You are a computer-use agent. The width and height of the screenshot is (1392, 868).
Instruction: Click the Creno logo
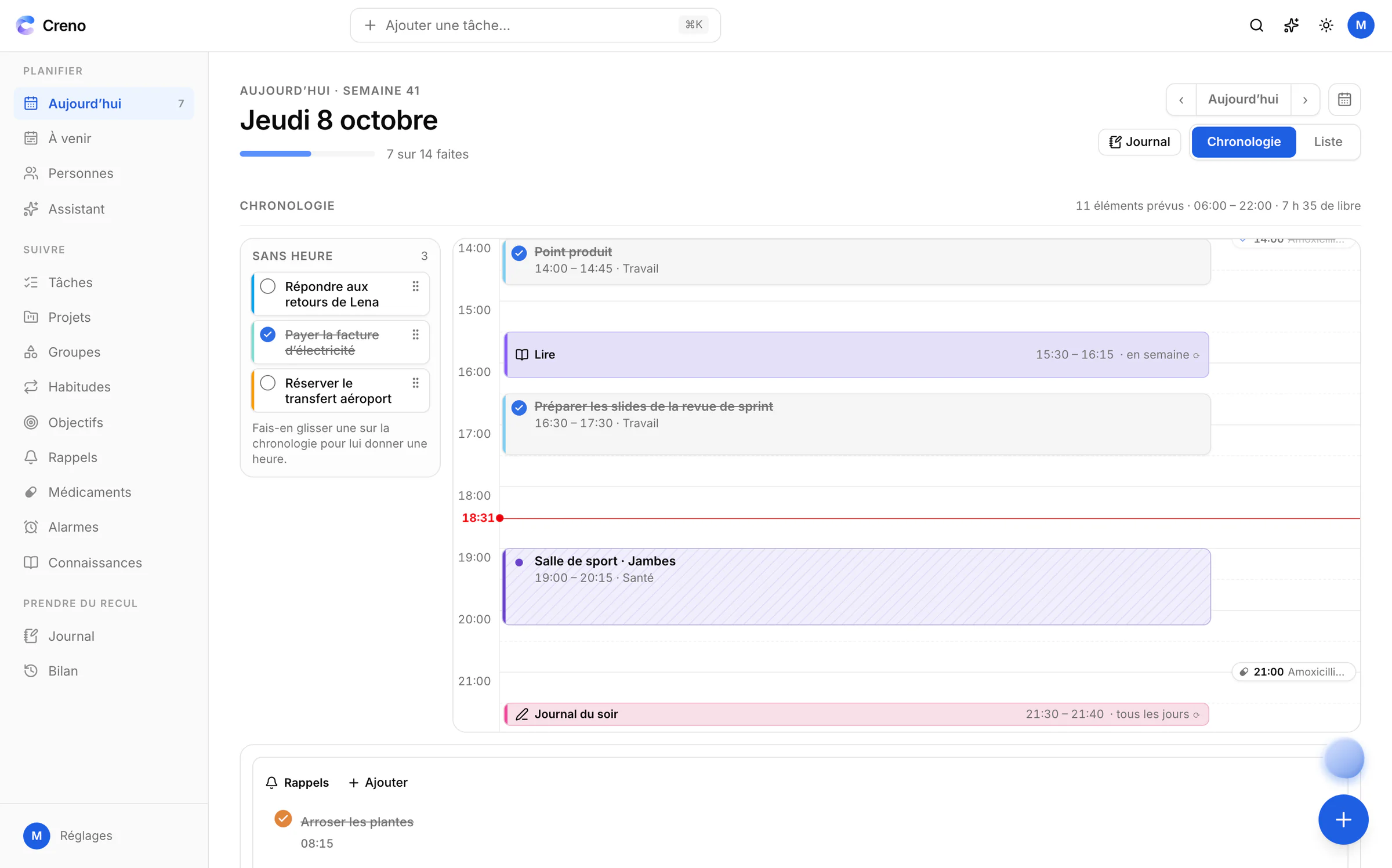pyautogui.click(x=51, y=26)
